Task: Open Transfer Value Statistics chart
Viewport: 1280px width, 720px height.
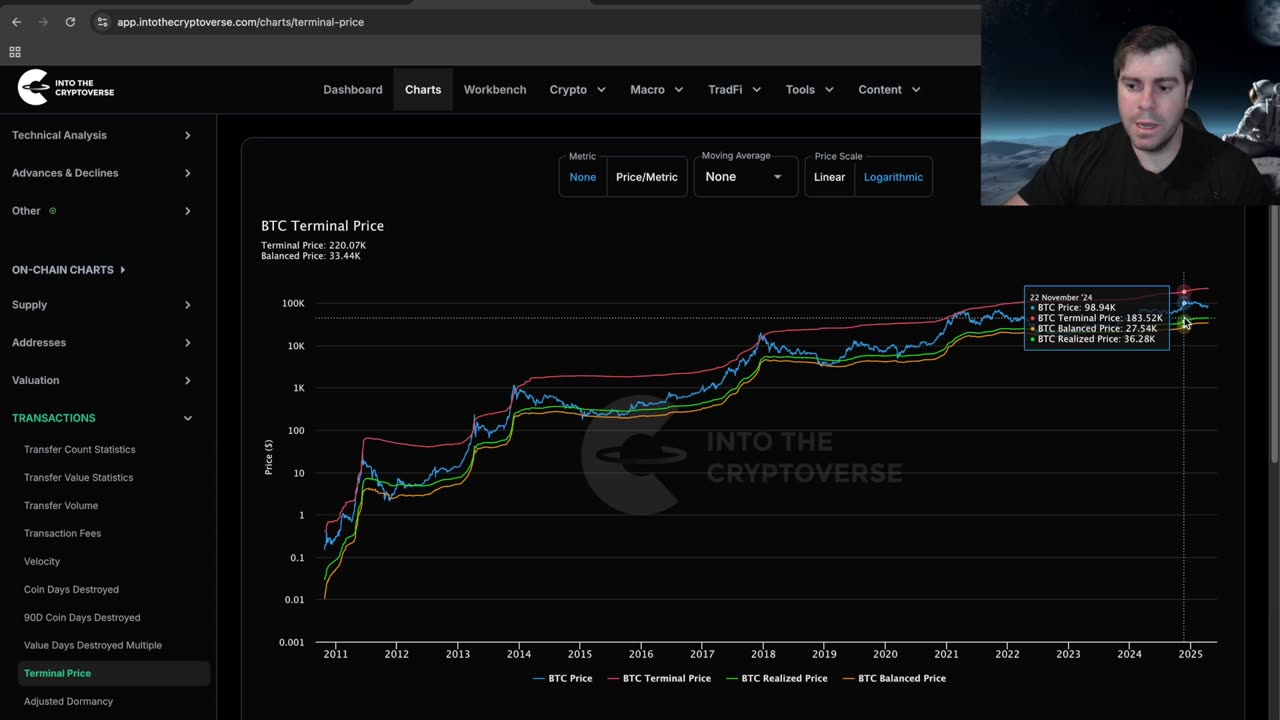Action: pyautogui.click(x=78, y=478)
